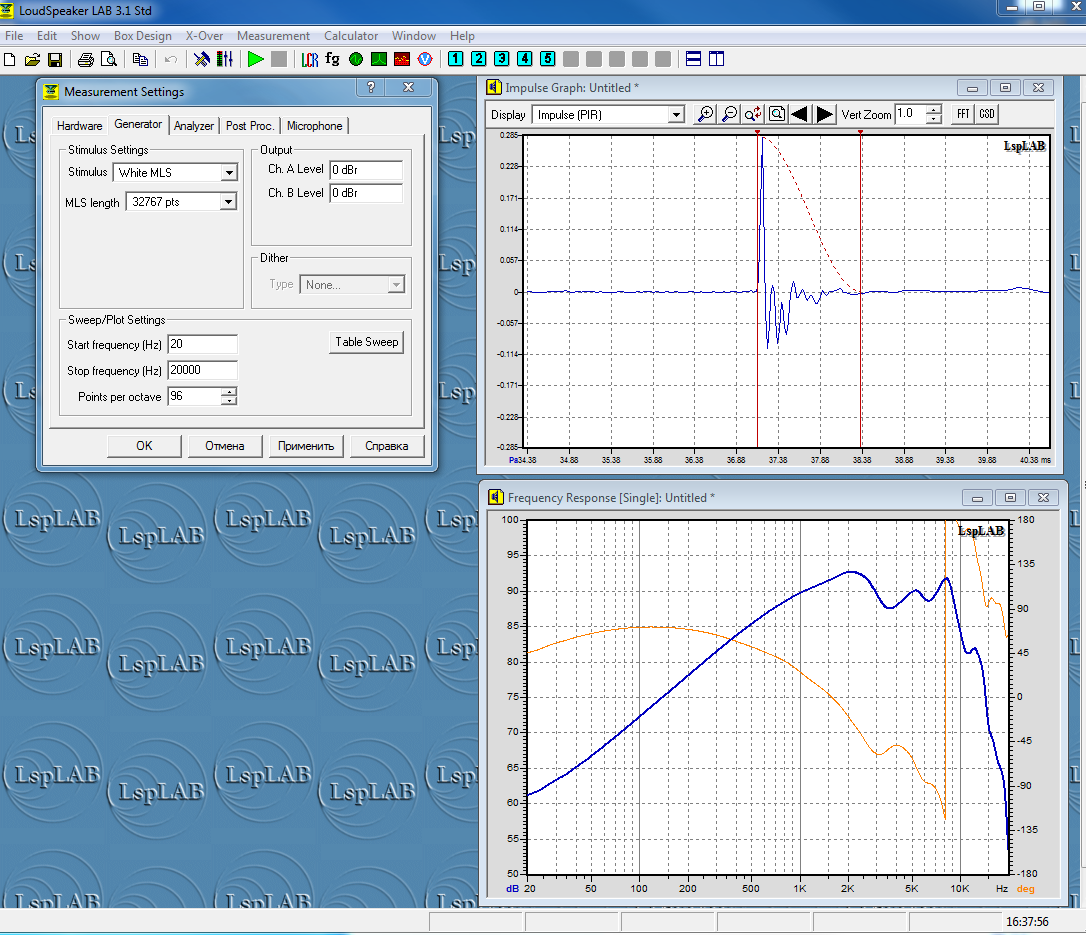This screenshot has height=935, width=1086.
Task: Open the Box Design menu
Action: tap(143, 35)
